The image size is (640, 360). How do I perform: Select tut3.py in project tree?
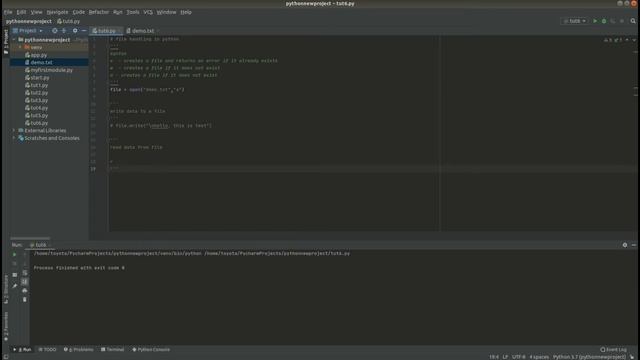coord(36,100)
